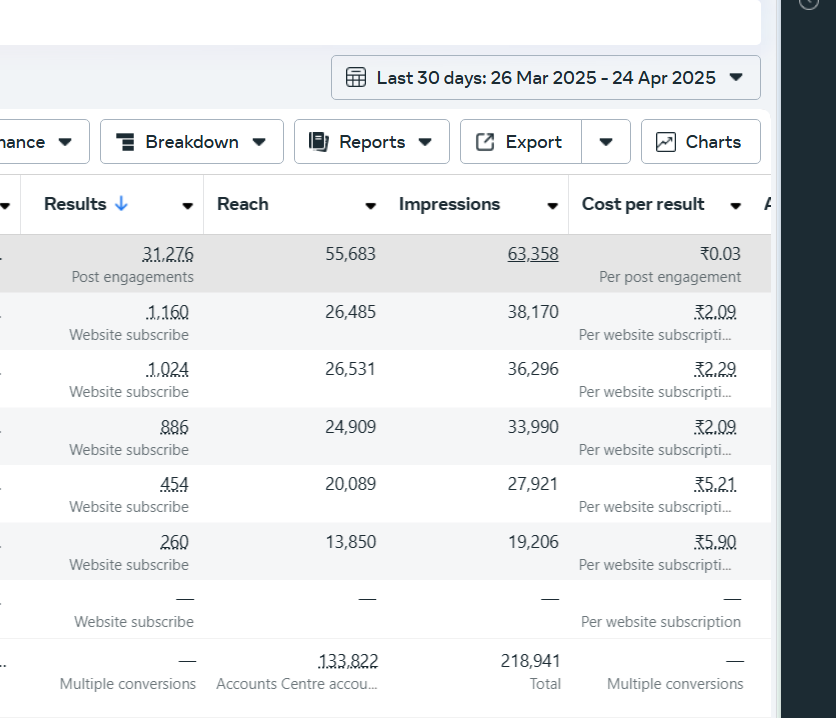Click the 133,822 Accounts Centre reach total
This screenshot has height=718, width=836.
[348, 661]
